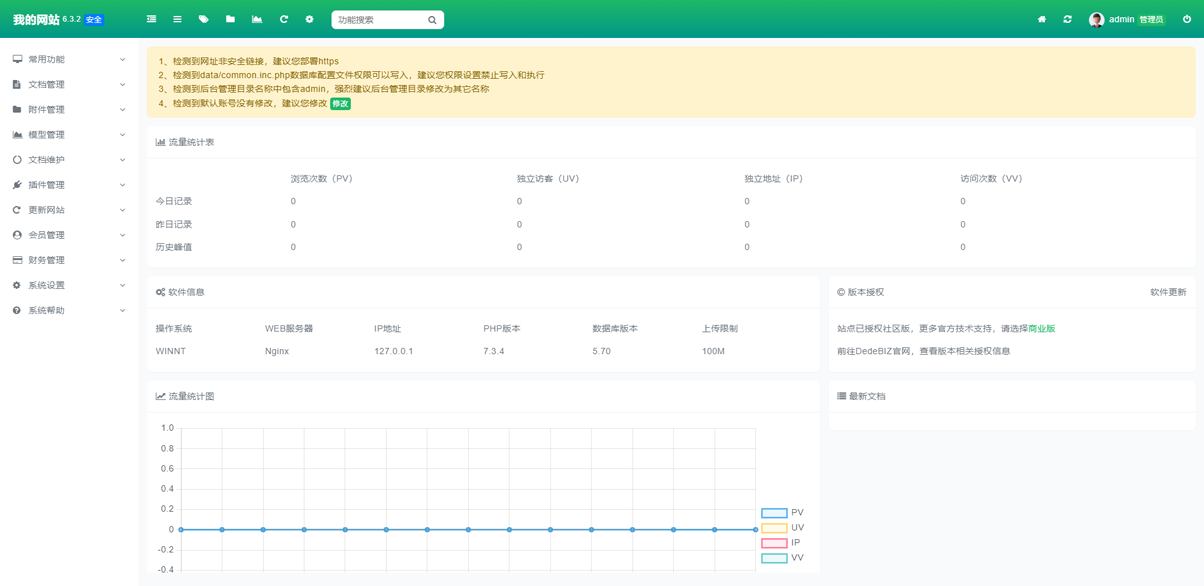The image size is (1204, 586).
Task: Click the 访问次数（VV） column header
Action: [992, 179]
